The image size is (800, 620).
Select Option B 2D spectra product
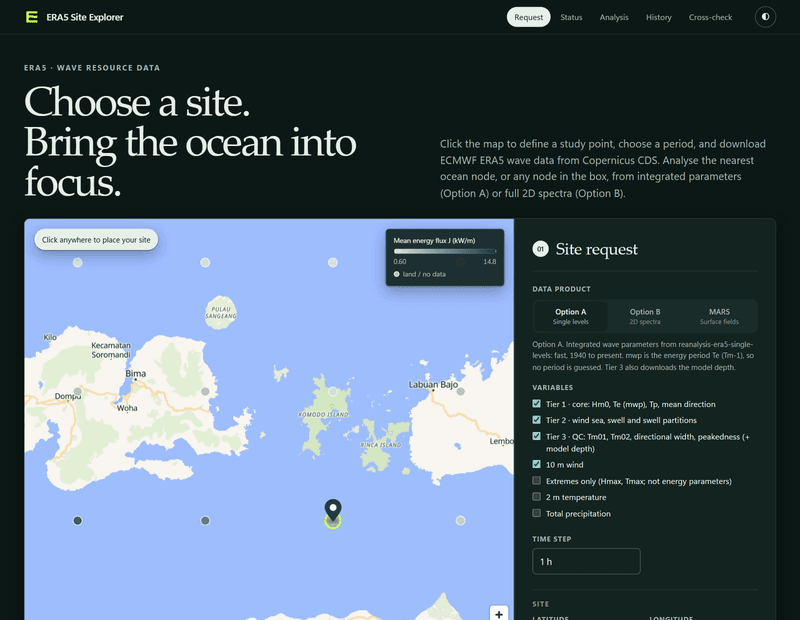(x=645, y=316)
